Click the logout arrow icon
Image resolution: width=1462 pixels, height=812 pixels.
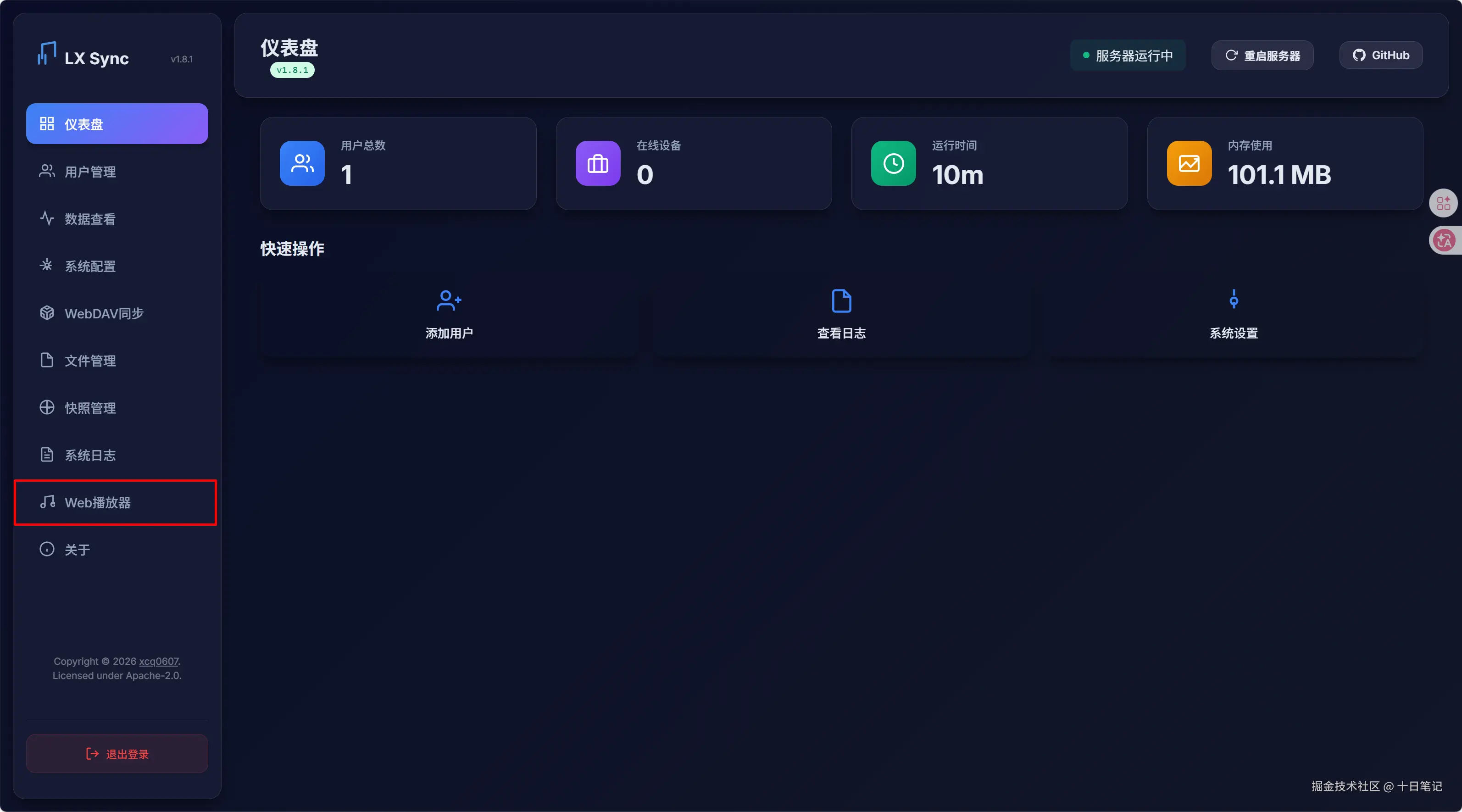[92, 754]
